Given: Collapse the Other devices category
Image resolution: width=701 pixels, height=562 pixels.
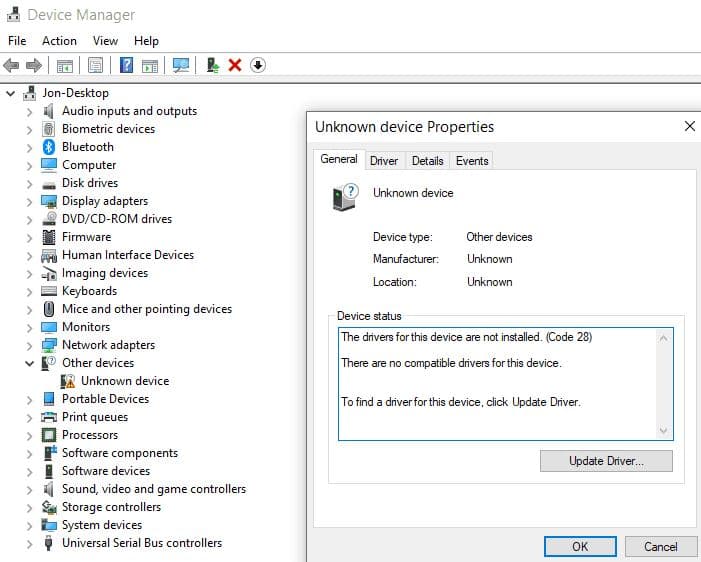Looking at the screenshot, I should coord(29,363).
